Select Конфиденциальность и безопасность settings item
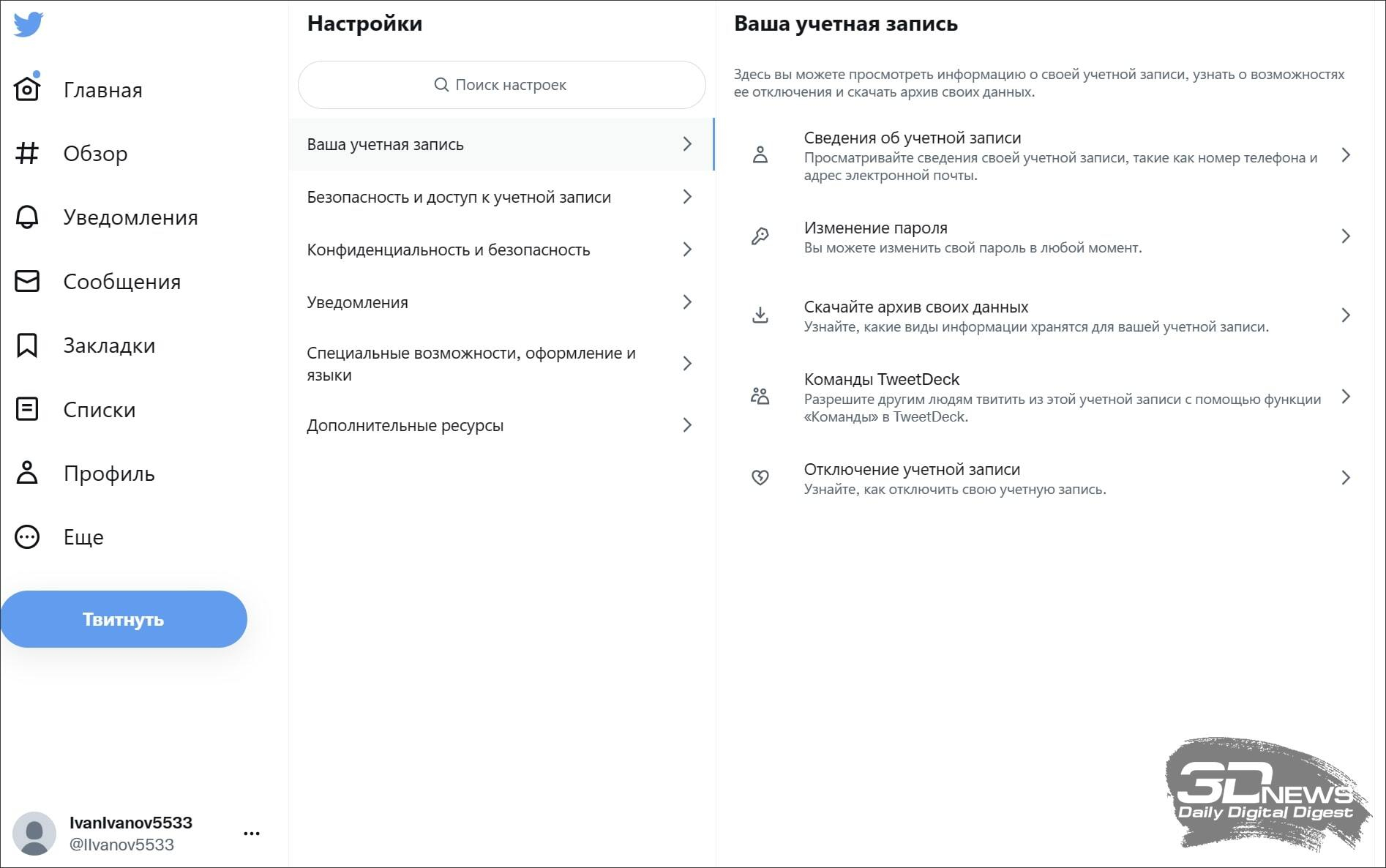 click(x=501, y=250)
